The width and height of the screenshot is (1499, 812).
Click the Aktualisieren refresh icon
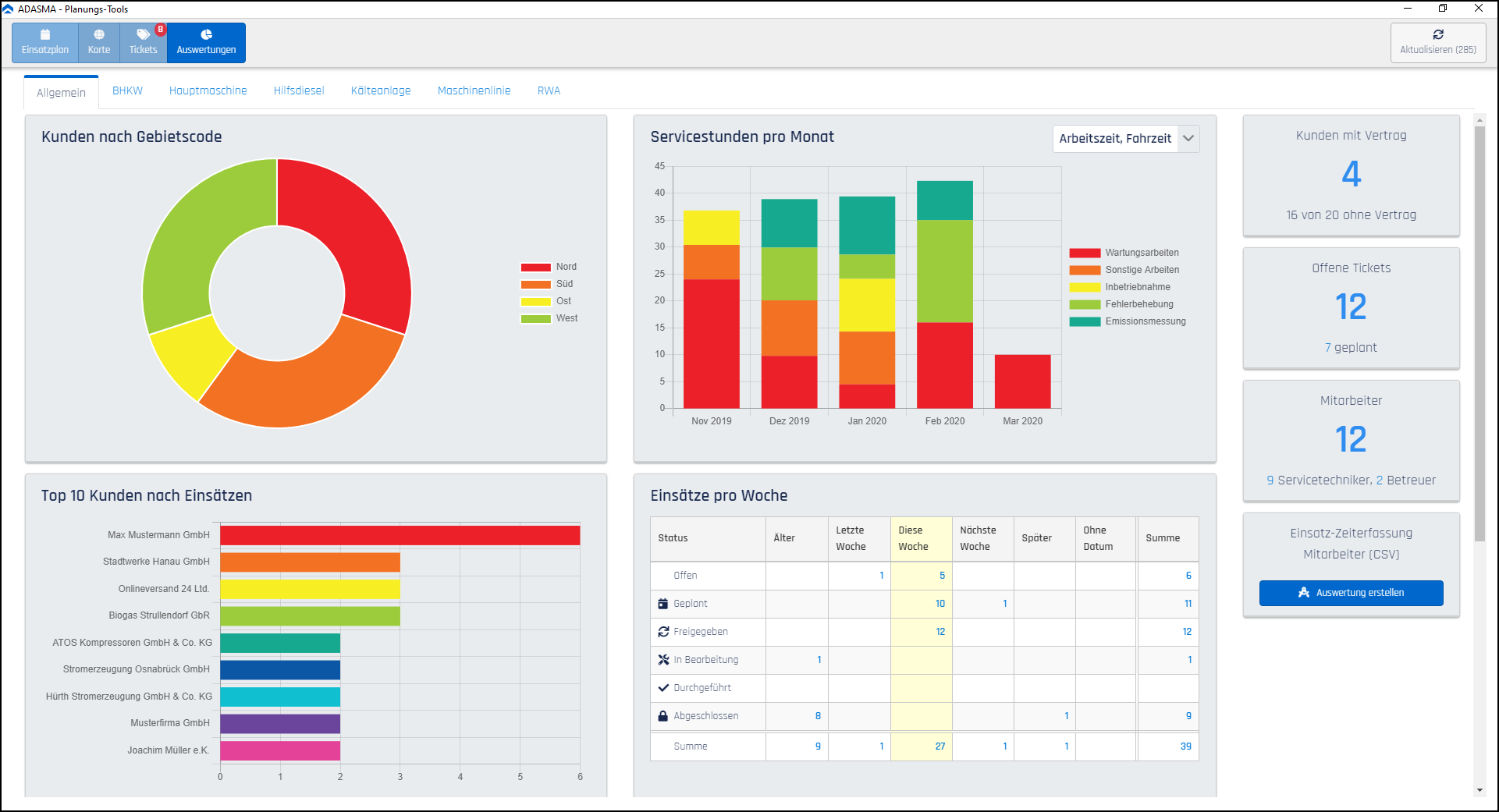1438,34
